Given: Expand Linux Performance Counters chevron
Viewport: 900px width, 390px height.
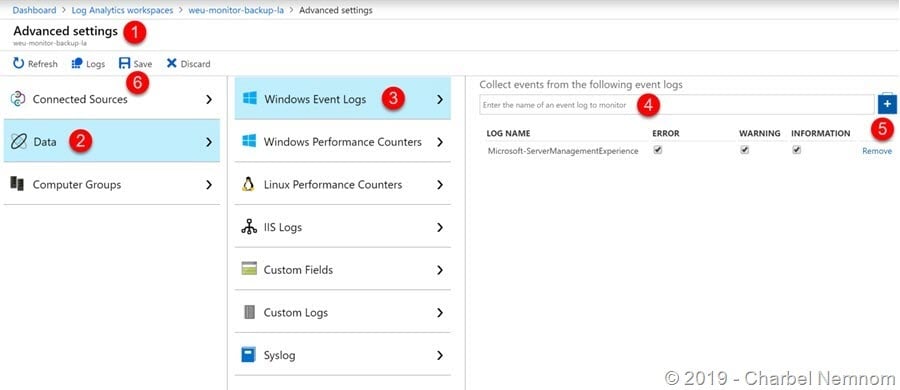Looking at the screenshot, I should [440, 185].
